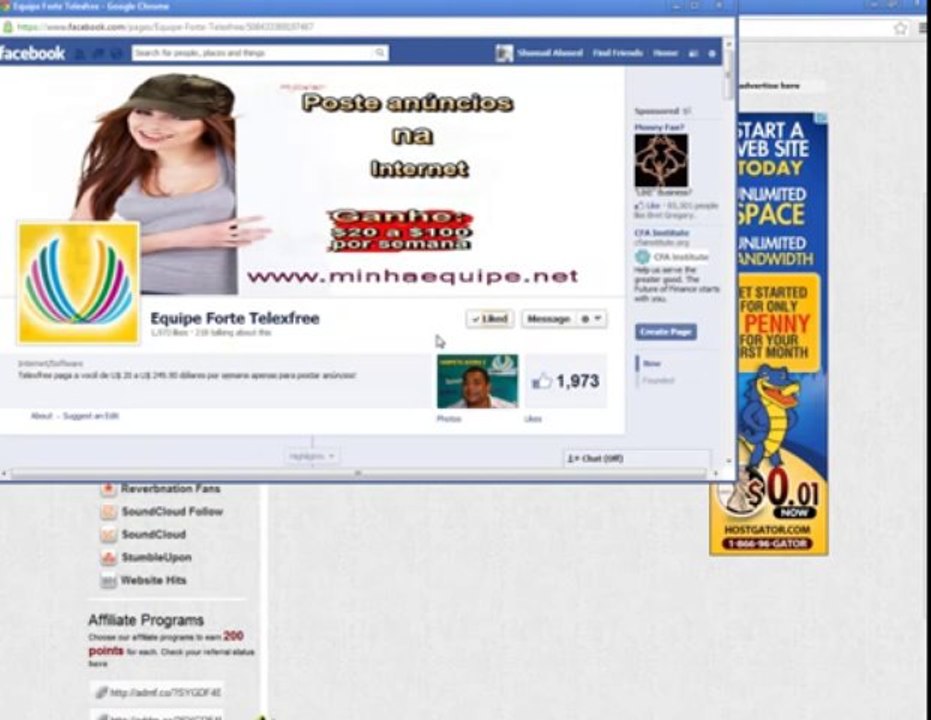Click the StumbleUpon icon in sidebar

pos(108,557)
